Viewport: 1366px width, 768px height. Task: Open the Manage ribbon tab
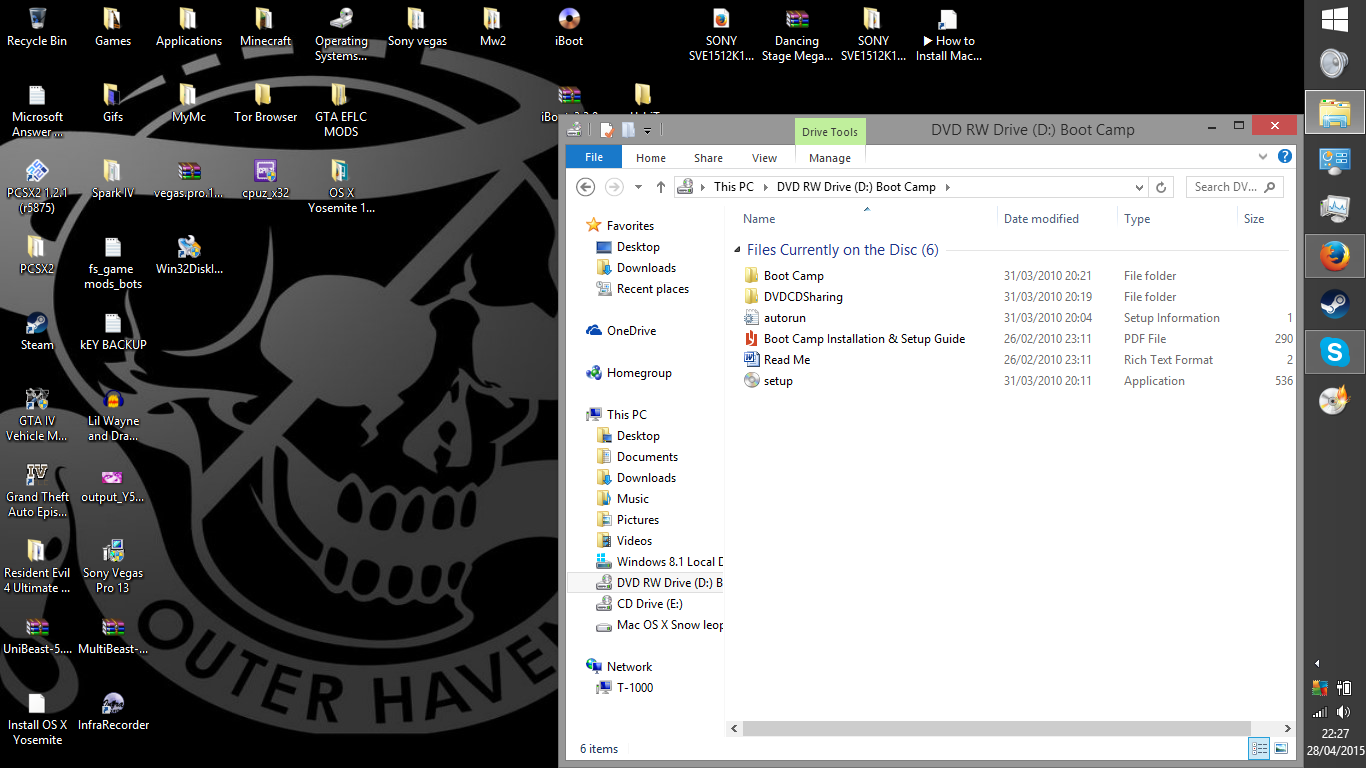tap(830, 158)
